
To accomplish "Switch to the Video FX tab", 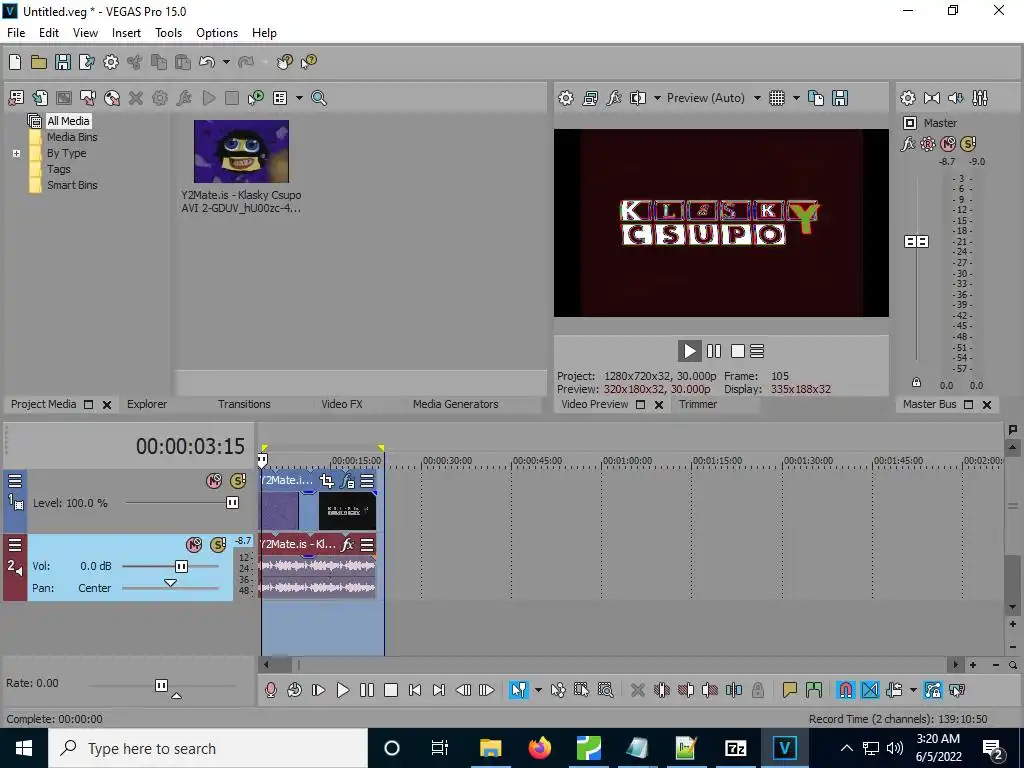I will point(342,404).
